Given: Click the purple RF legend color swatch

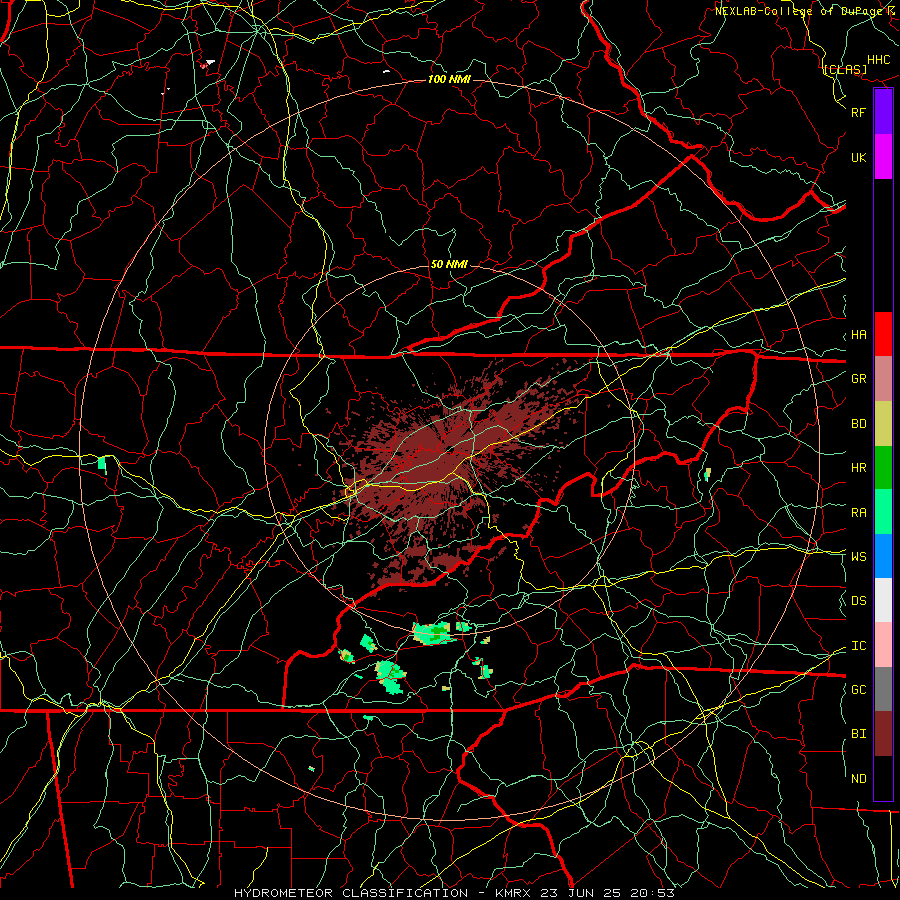Looking at the screenshot, I should (x=883, y=112).
